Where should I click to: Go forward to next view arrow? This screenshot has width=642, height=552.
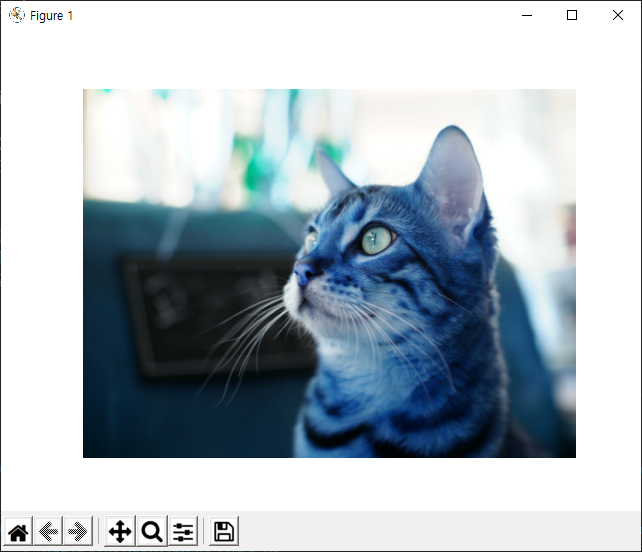(x=78, y=532)
